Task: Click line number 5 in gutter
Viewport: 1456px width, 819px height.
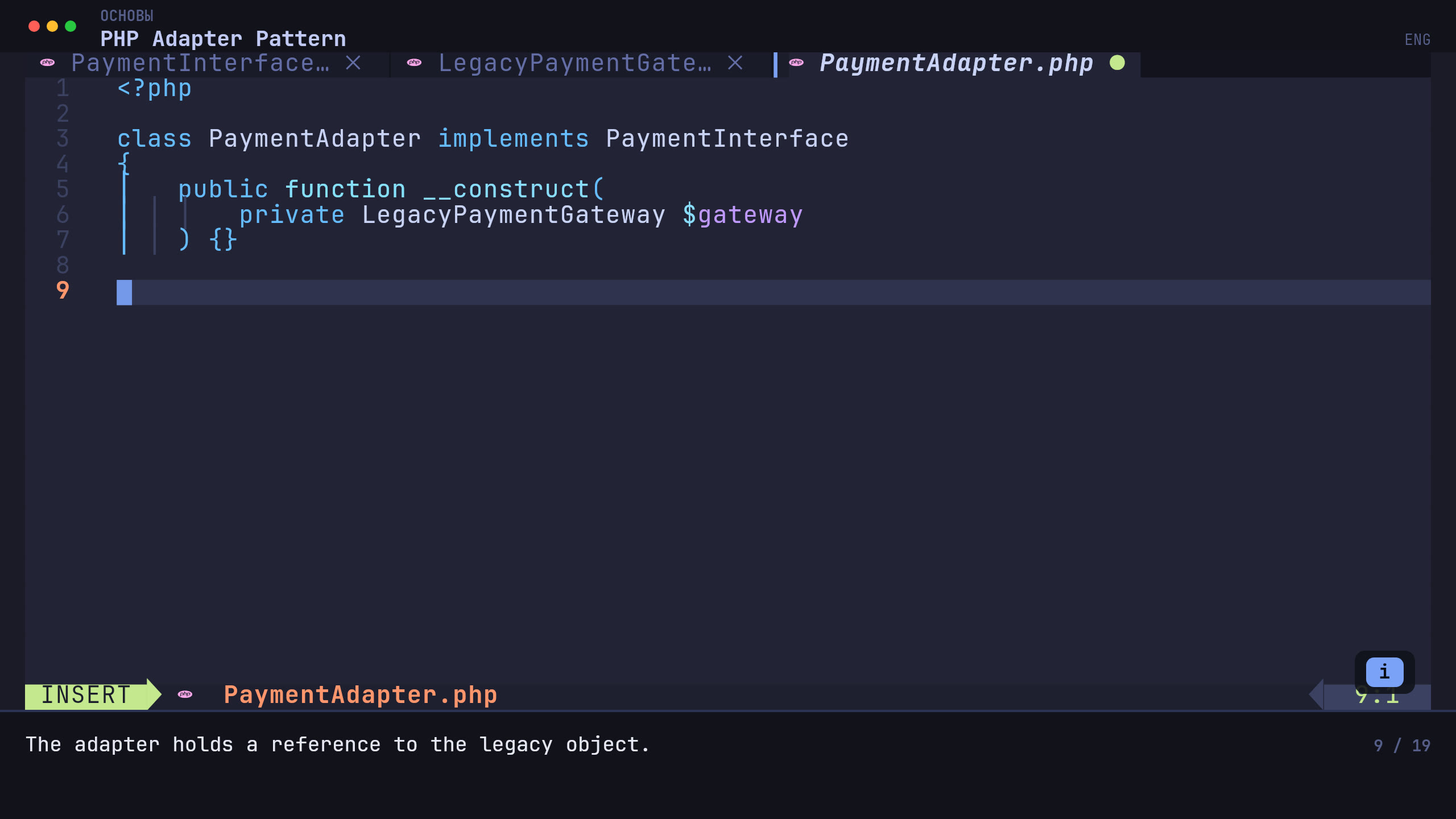Action: [x=63, y=189]
